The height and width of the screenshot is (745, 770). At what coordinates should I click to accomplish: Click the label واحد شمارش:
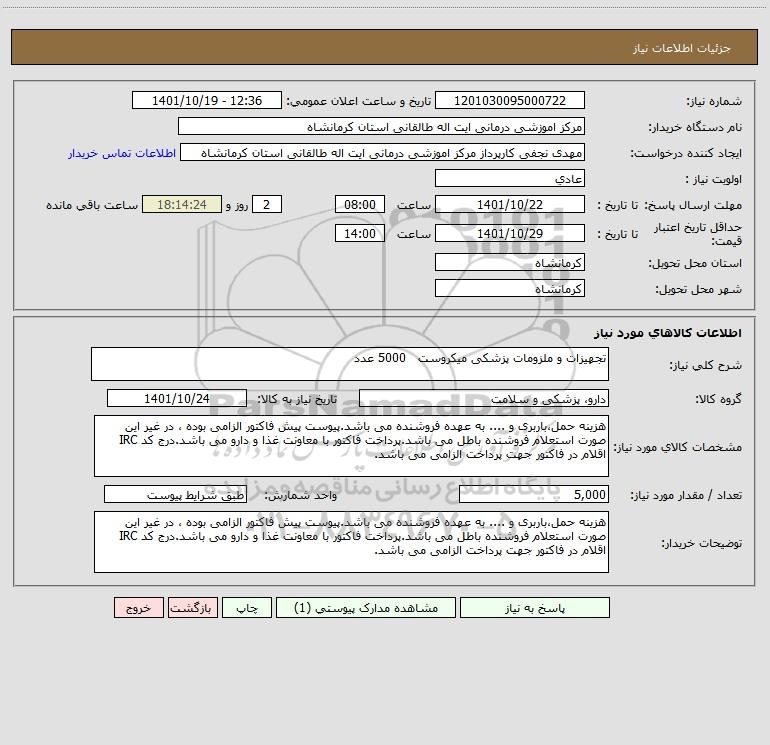coord(301,495)
